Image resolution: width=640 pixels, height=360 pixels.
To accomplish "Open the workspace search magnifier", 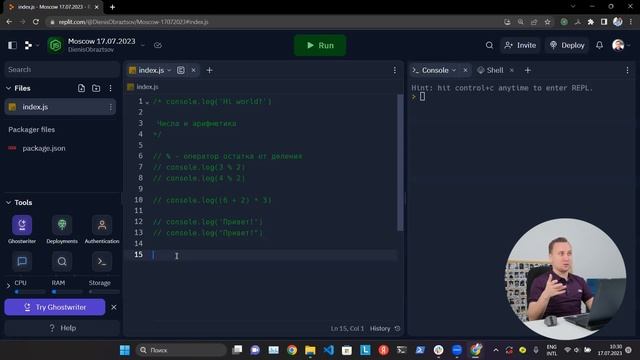I will 489,45.
